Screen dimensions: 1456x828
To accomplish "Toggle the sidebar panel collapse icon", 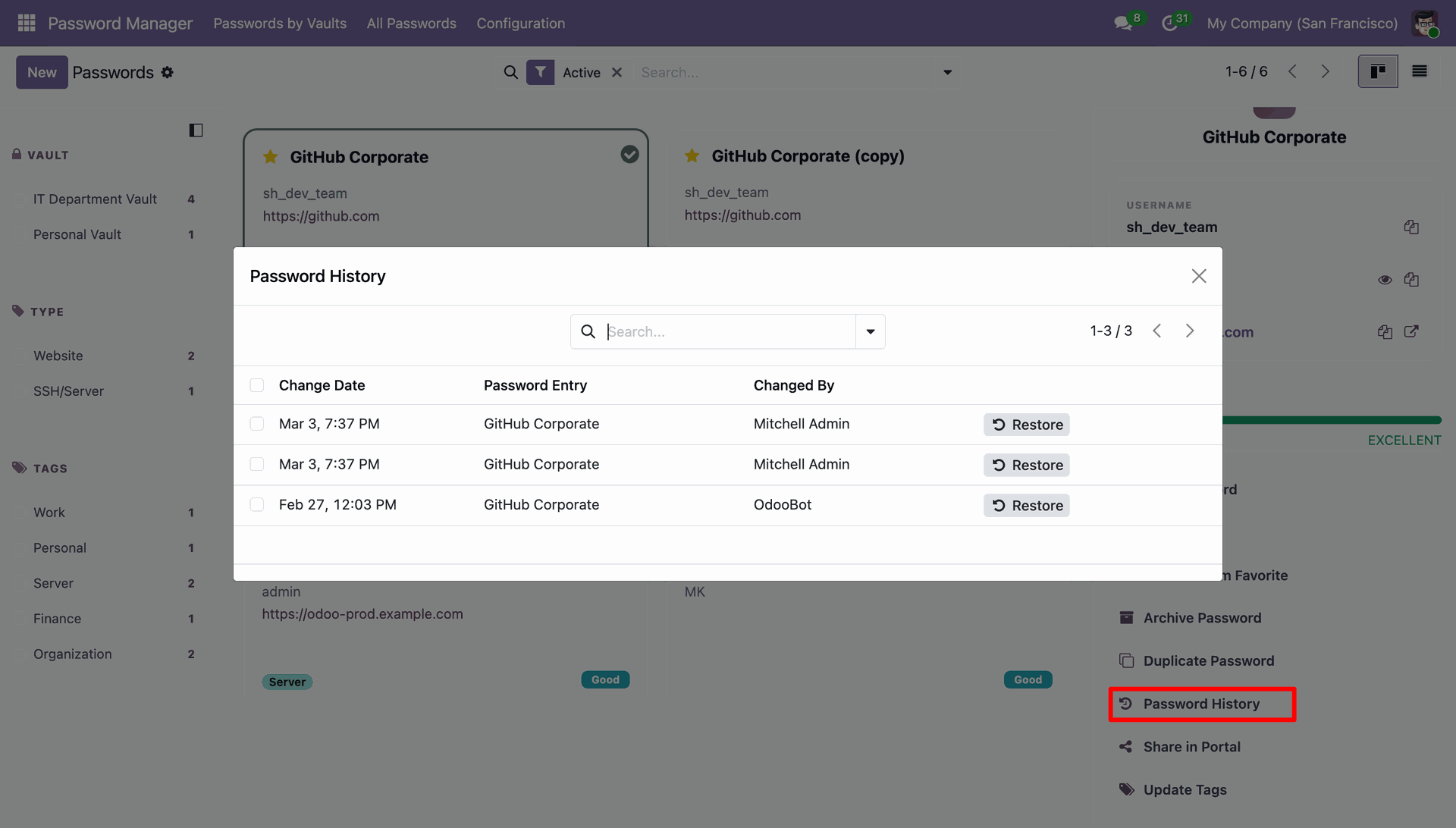I will (x=196, y=130).
